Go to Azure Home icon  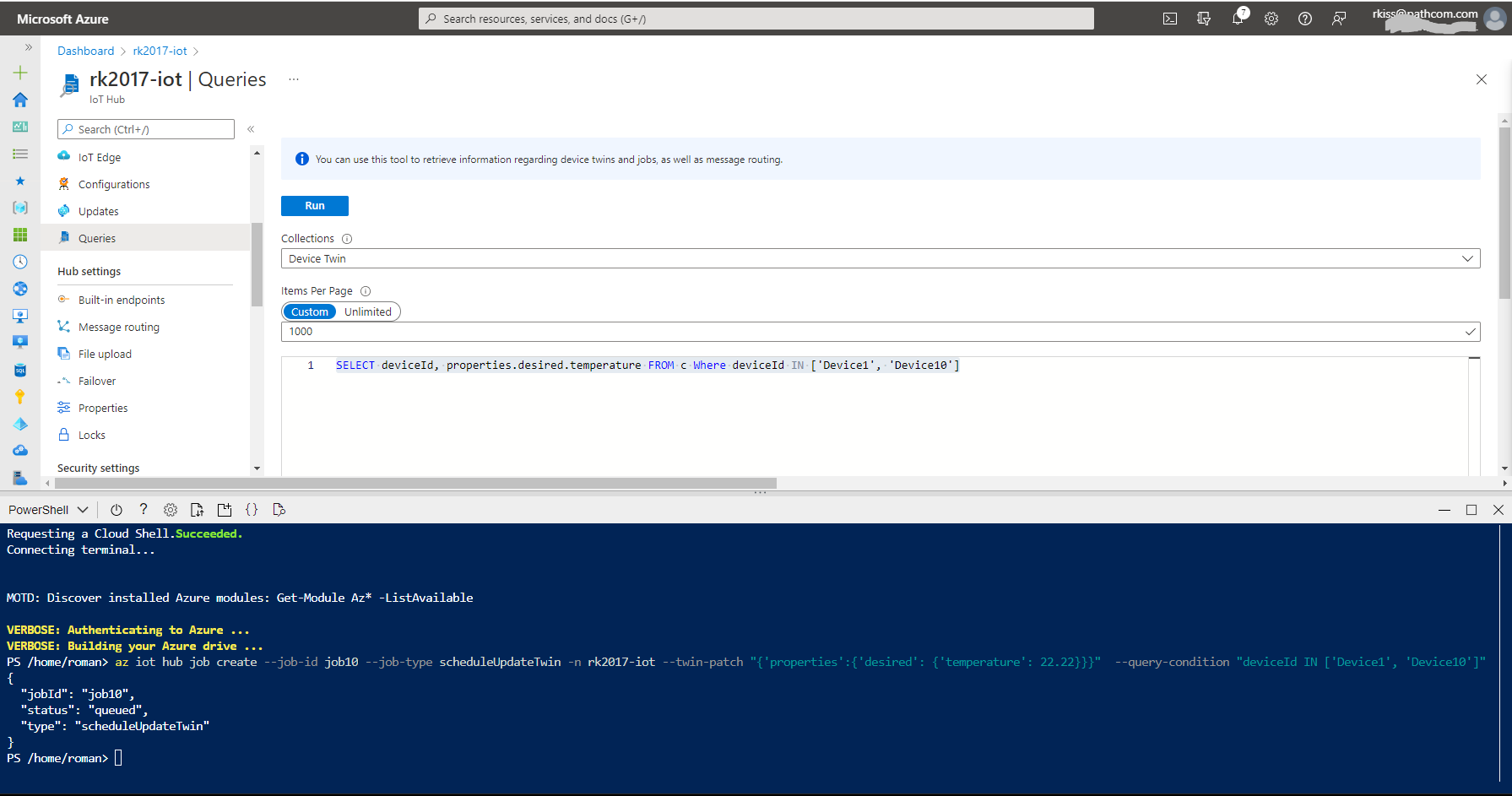pos(20,100)
